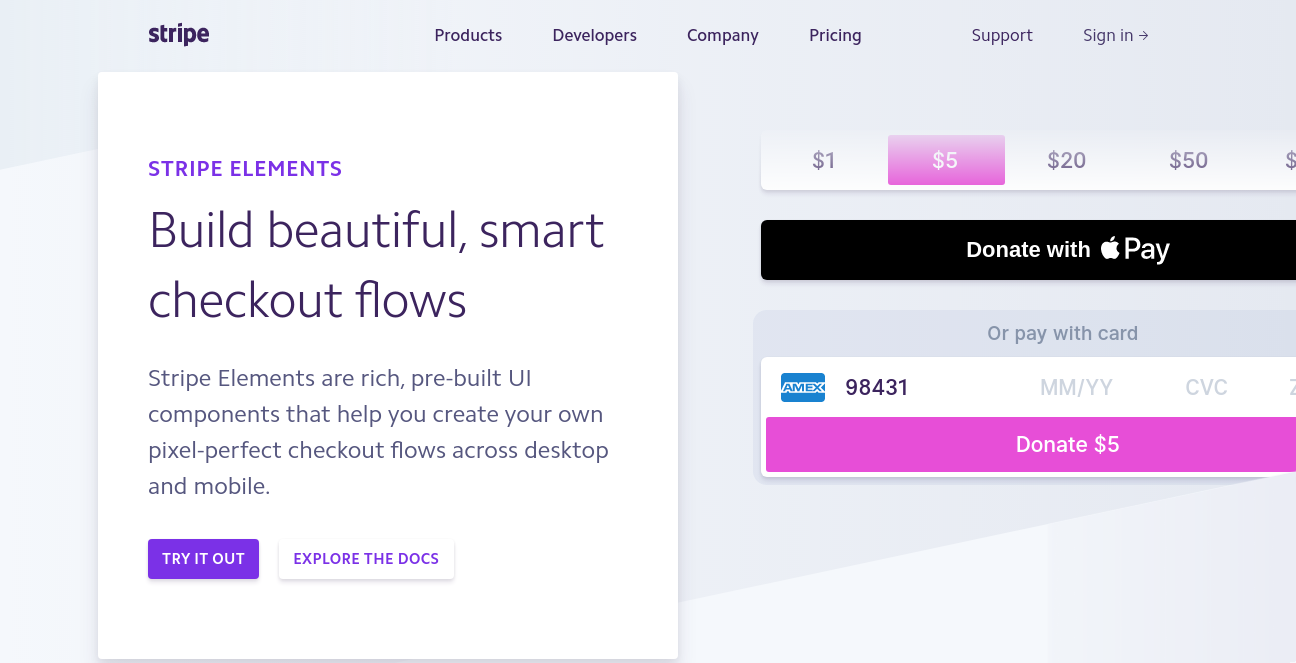Select the $1 donation amount
The height and width of the screenshot is (663, 1296).
click(823, 160)
